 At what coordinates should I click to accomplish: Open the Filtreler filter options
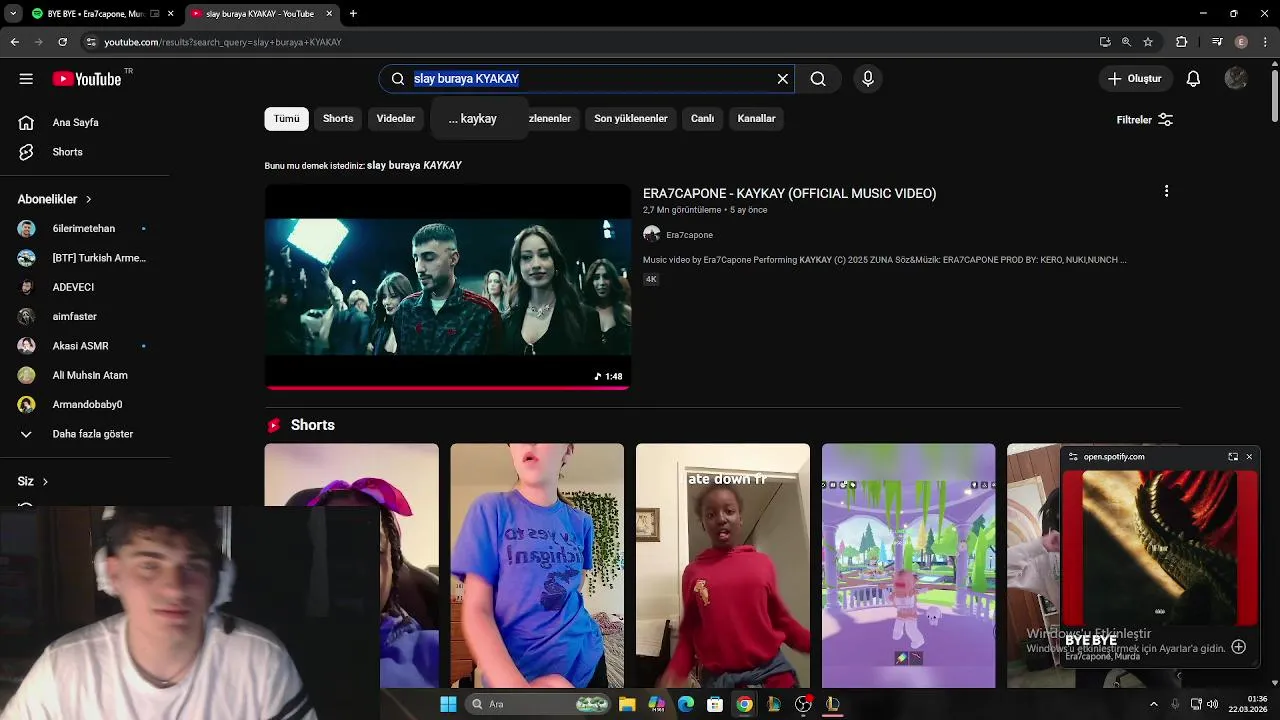tap(1144, 120)
